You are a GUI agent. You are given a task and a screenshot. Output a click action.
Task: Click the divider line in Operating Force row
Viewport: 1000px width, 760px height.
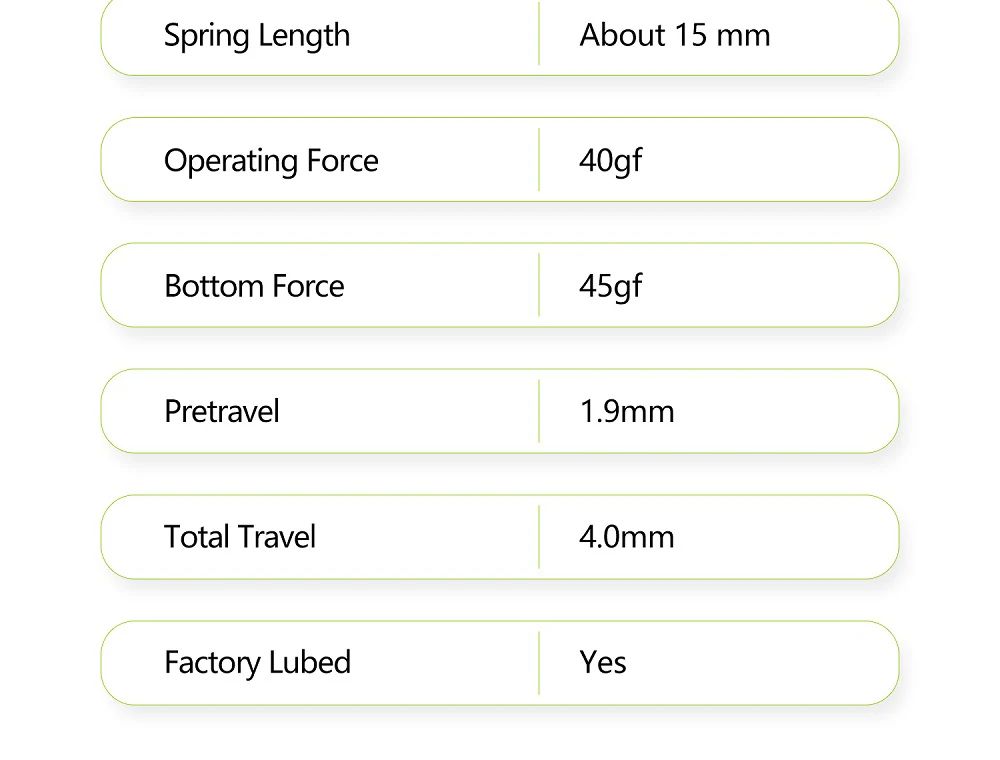pyautogui.click(x=539, y=160)
